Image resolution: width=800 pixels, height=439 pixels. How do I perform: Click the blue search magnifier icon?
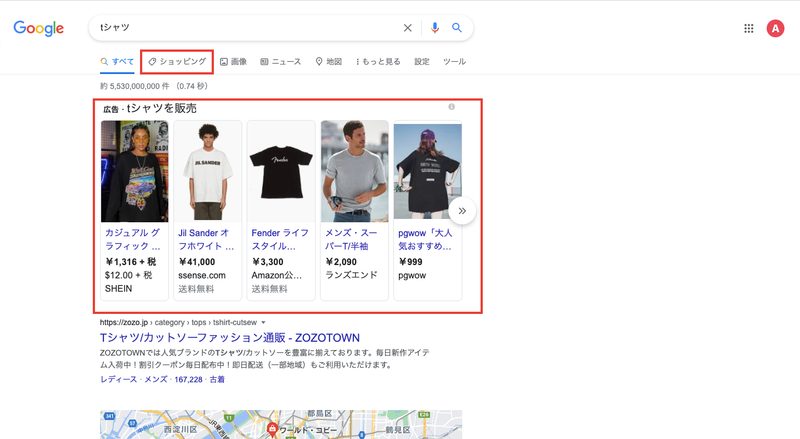tap(457, 28)
